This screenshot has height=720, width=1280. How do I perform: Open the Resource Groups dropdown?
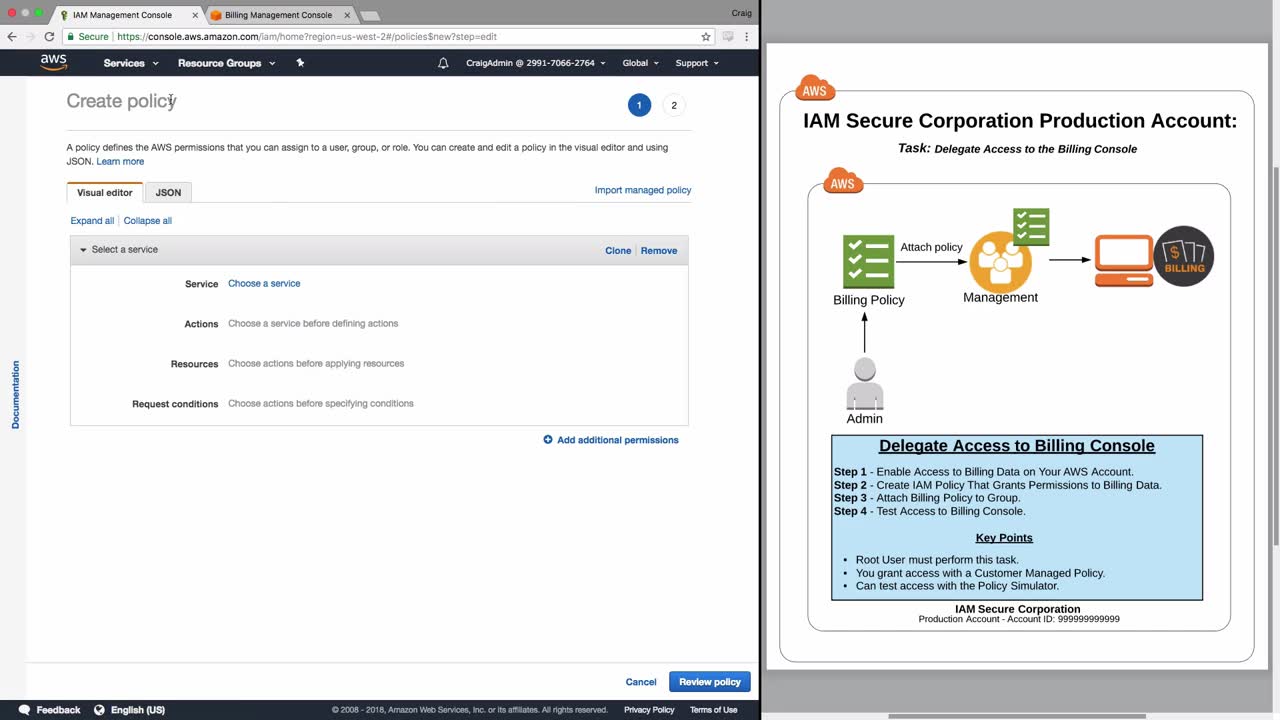point(226,63)
